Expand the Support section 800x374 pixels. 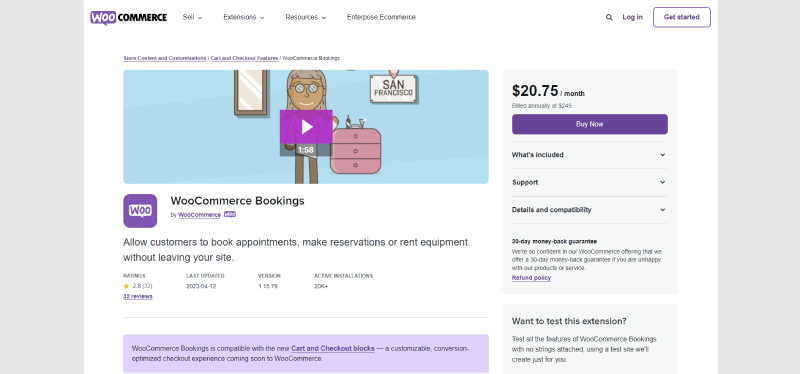[590, 182]
